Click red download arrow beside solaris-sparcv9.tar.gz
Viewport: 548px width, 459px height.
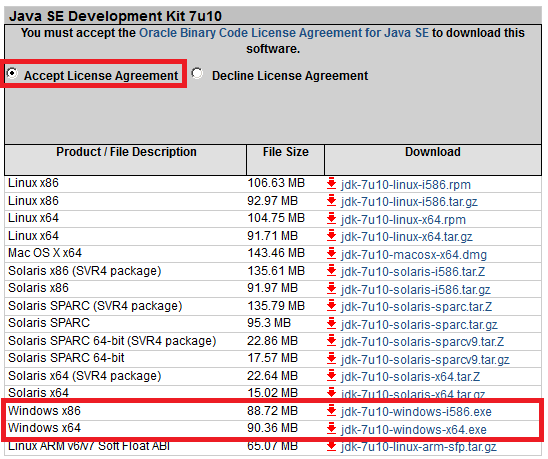331,358
